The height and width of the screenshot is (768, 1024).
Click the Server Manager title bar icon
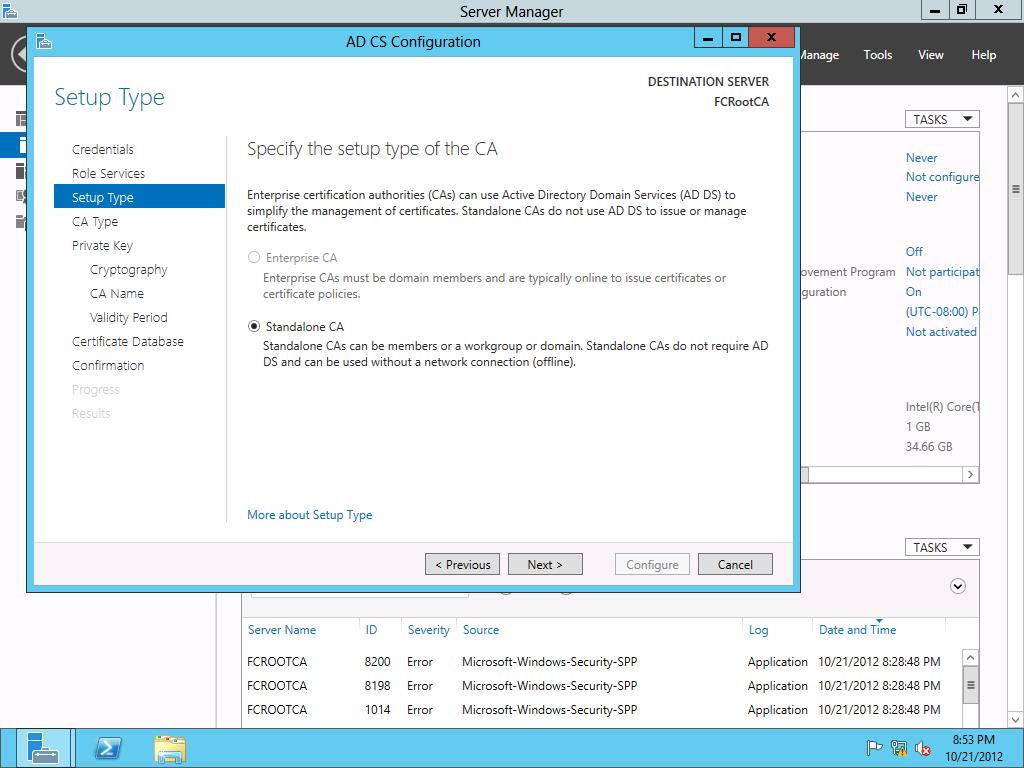click(10, 10)
